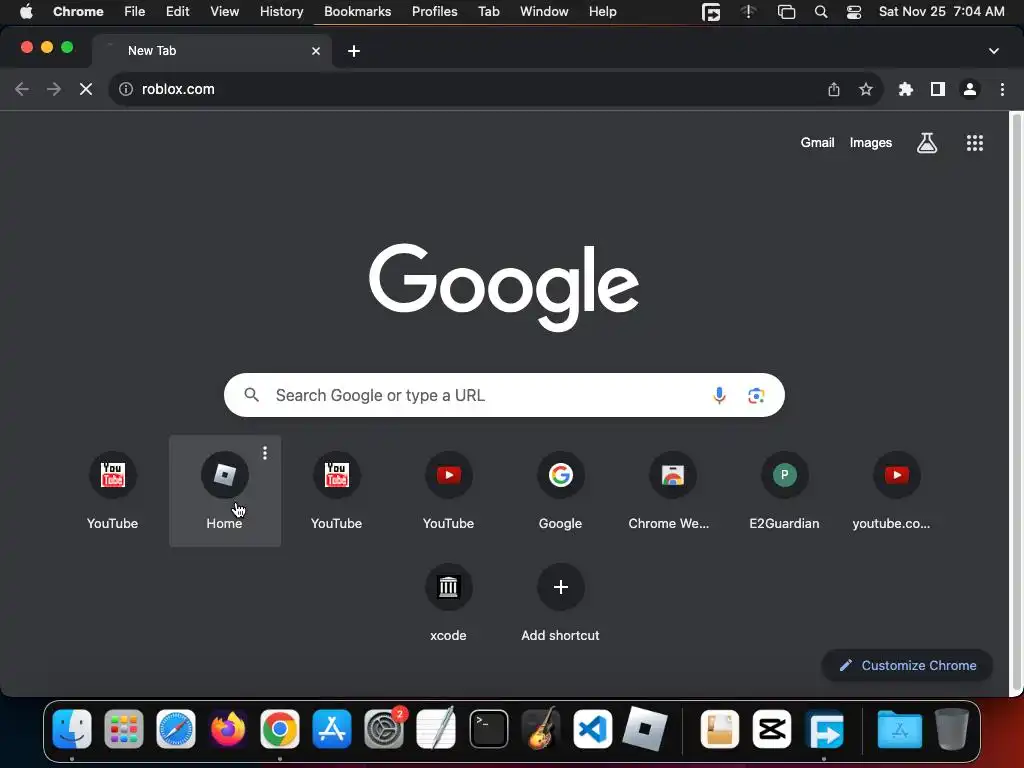Launch Firefox from the dock
The height and width of the screenshot is (768, 1024).
(228, 728)
